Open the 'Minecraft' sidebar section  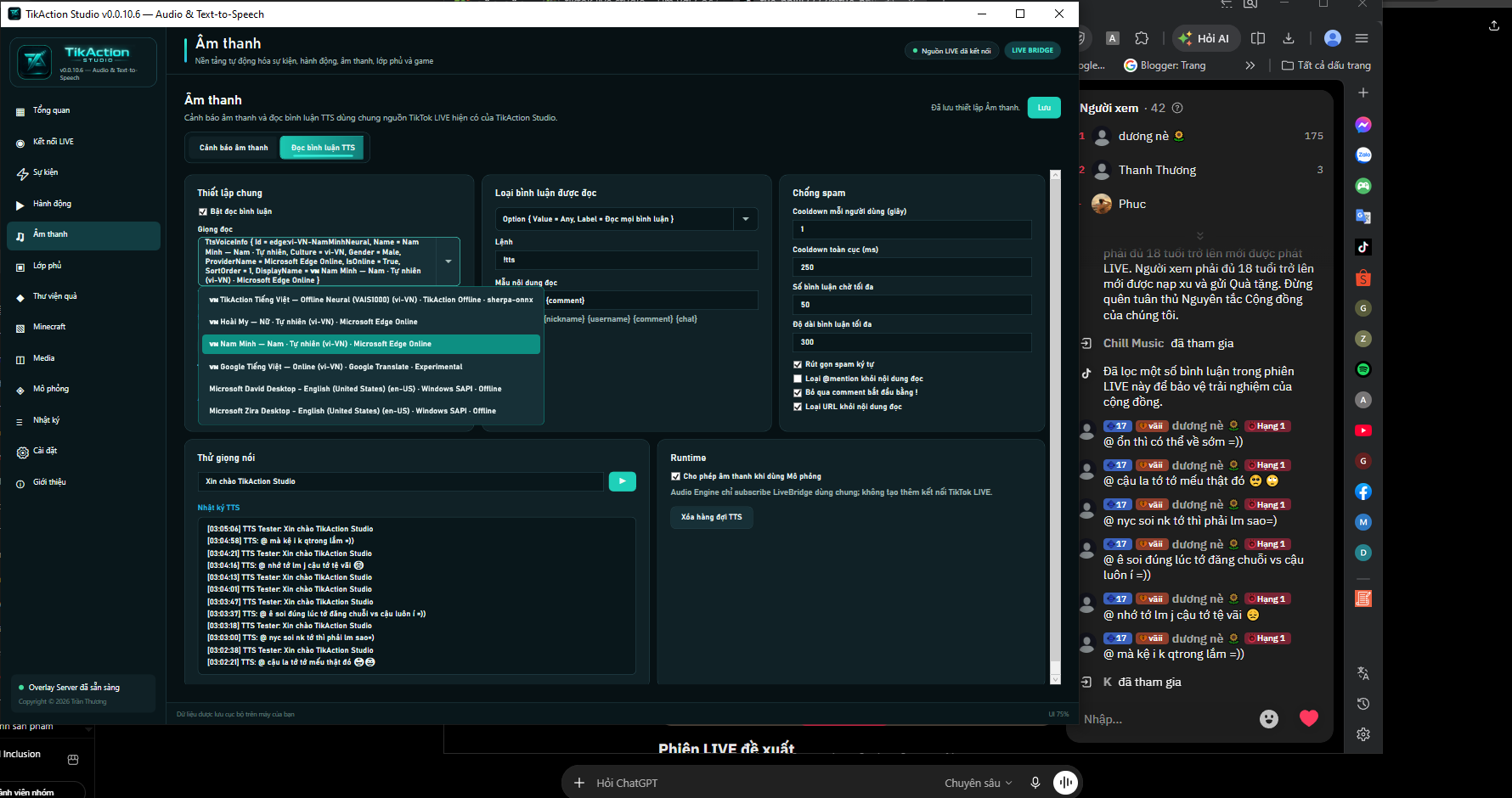click(83, 327)
